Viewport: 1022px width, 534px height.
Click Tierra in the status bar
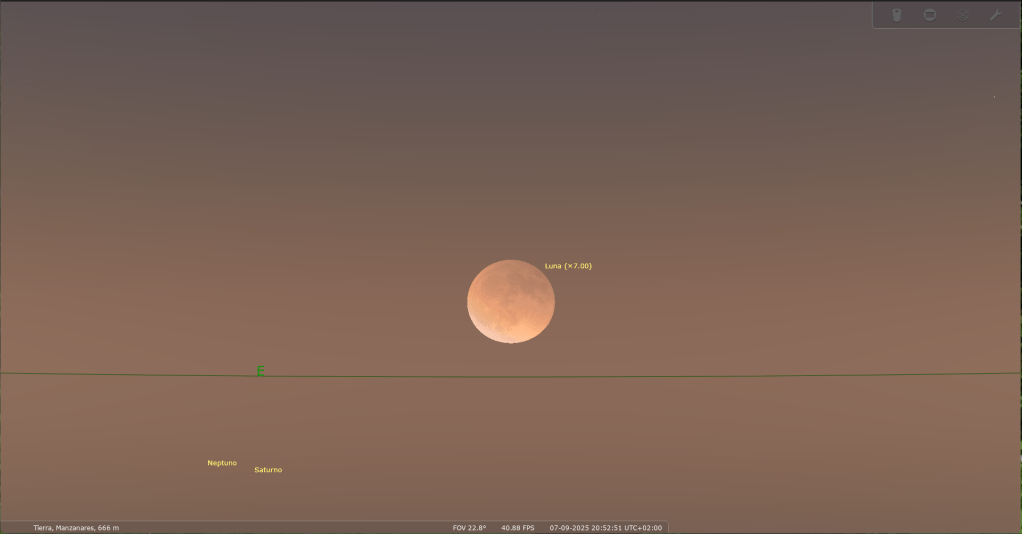44,528
